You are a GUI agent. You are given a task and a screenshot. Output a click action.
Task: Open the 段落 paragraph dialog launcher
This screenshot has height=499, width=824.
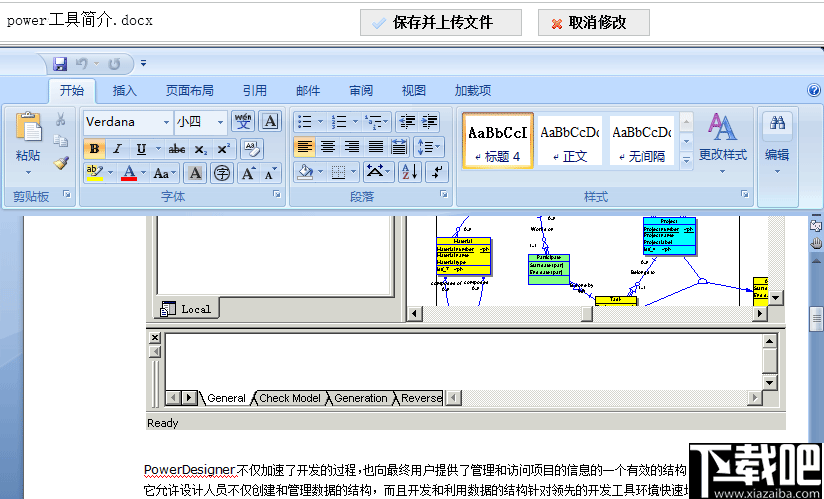(444, 195)
